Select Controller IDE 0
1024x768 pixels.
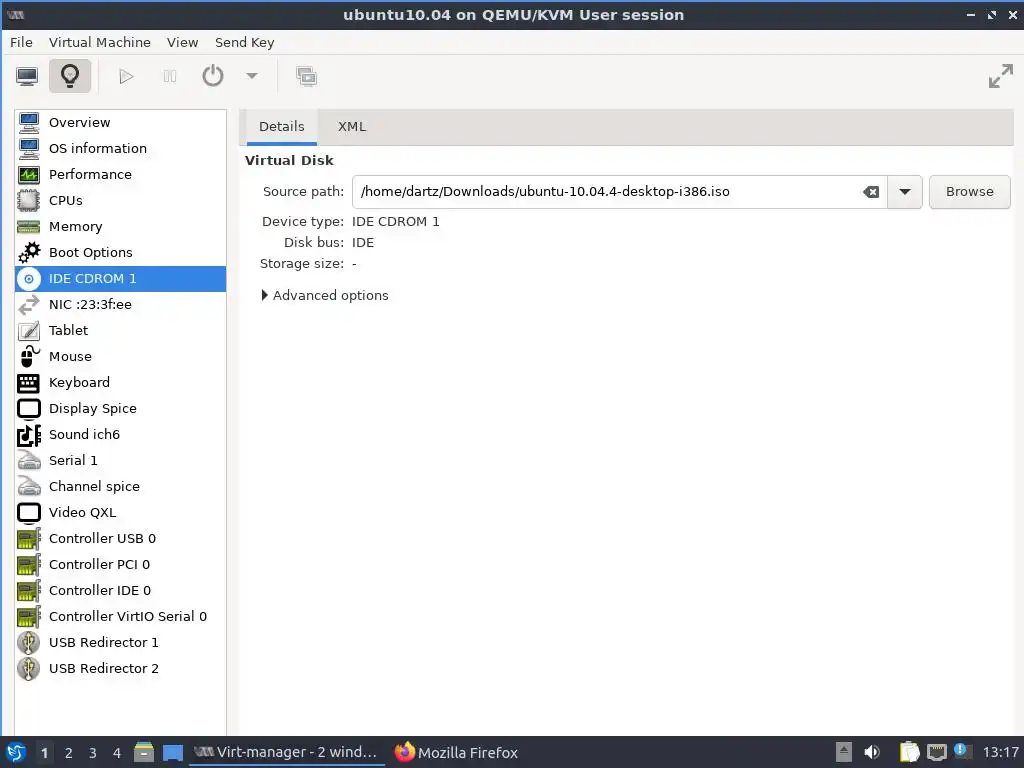coord(120,590)
